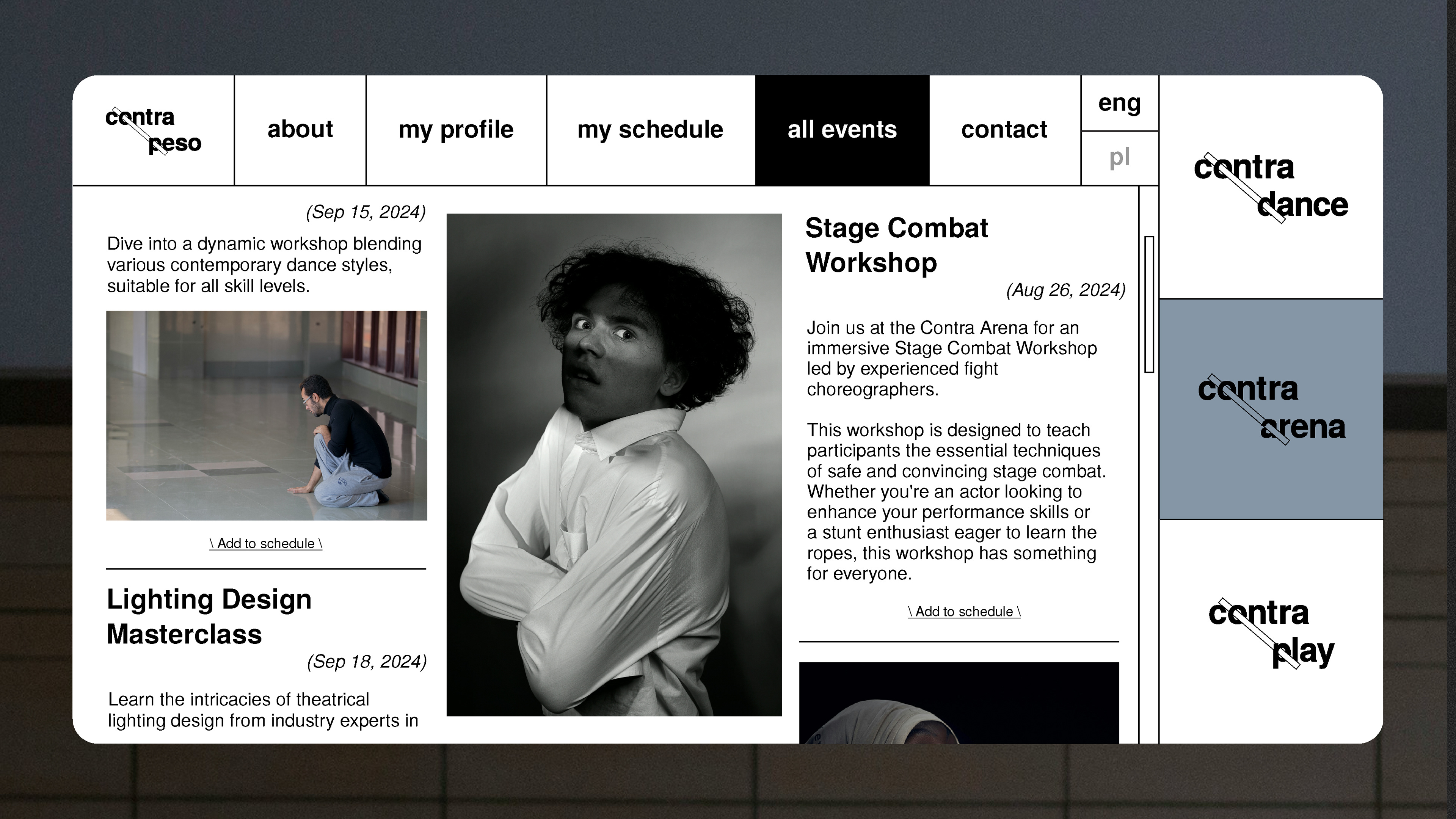Click the (Aug 26, 2024) date
Viewport: 1456px width, 819px height.
(1066, 290)
